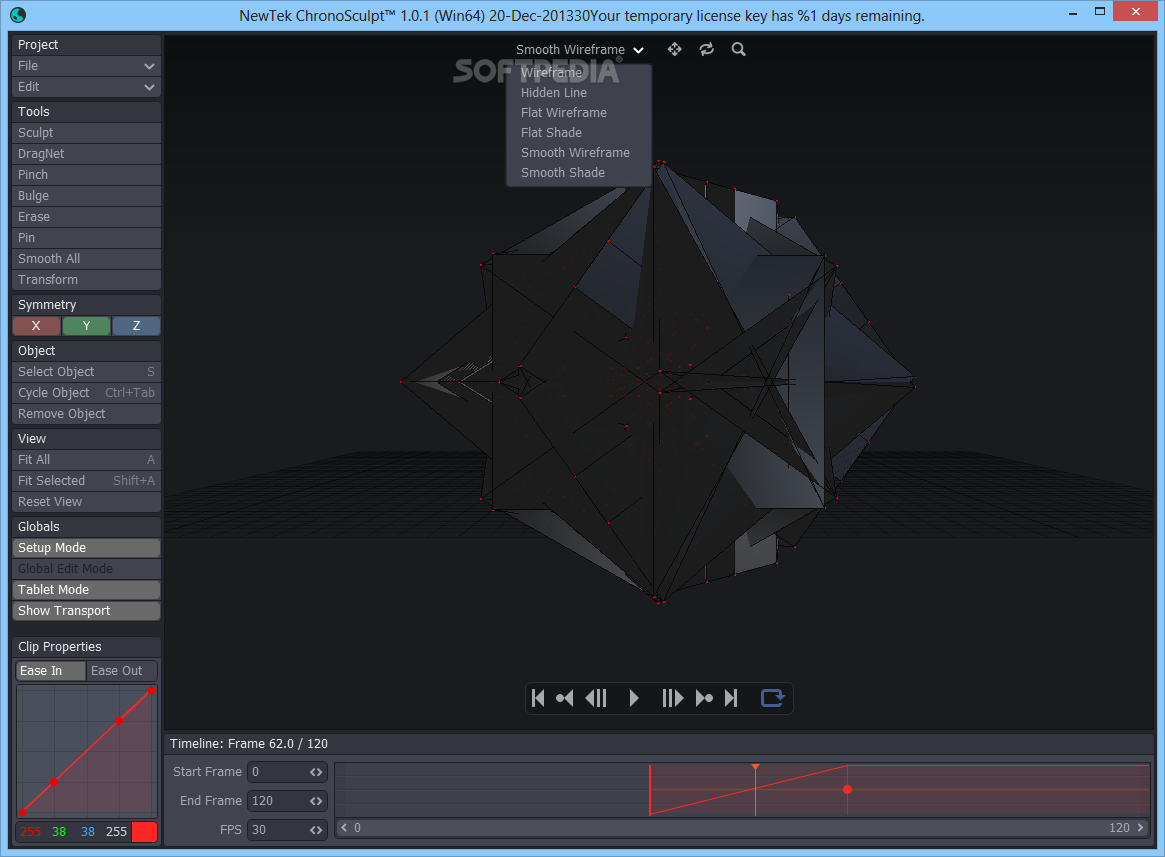
Task: Click Fit All view
Action: pos(86,460)
